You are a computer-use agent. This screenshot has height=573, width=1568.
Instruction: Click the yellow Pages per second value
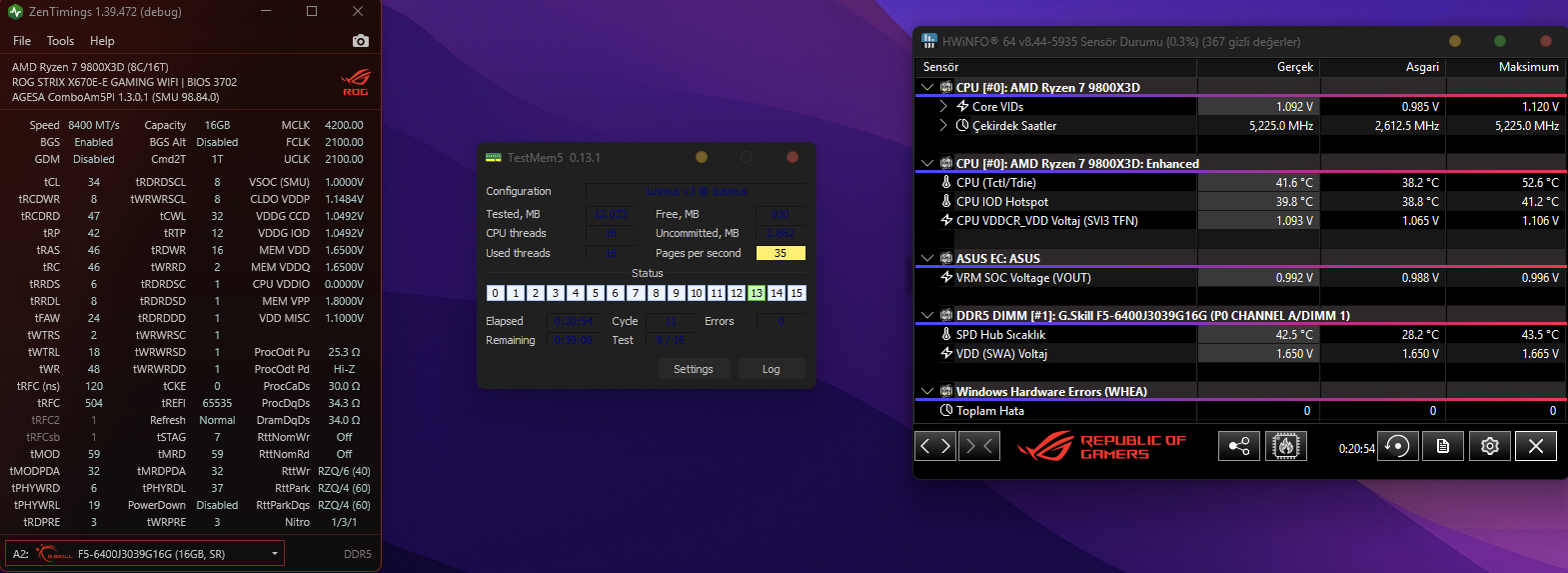(781, 253)
